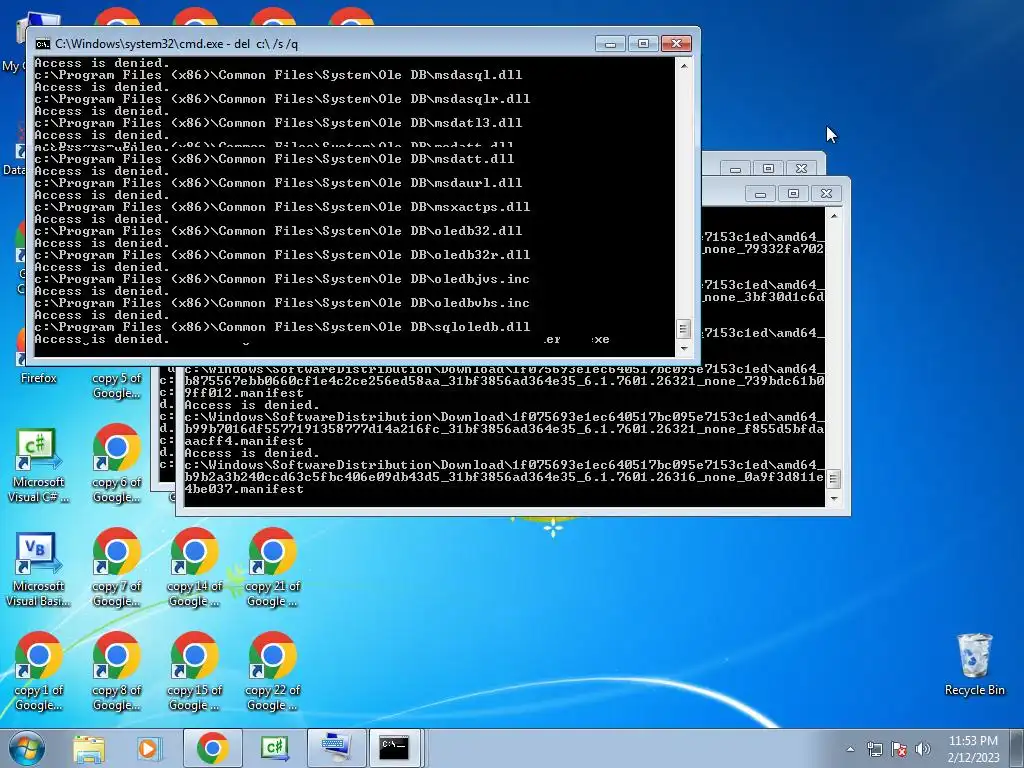The width and height of the screenshot is (1024, 768).
Task: Click the 9ff012.manifest line in lower cmd
Action: tap(244, 393)
